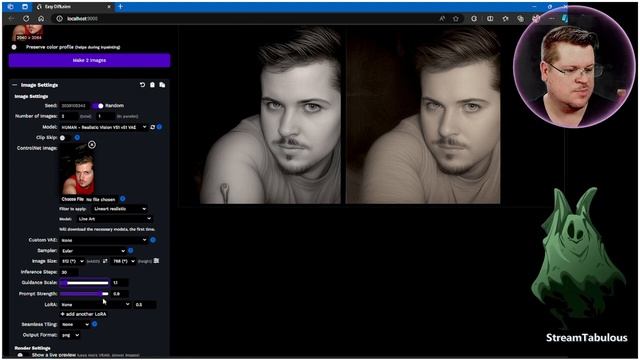Refresh the page with reload icon
The width and height of the screenshot is (640, 360).
(26, 19)
